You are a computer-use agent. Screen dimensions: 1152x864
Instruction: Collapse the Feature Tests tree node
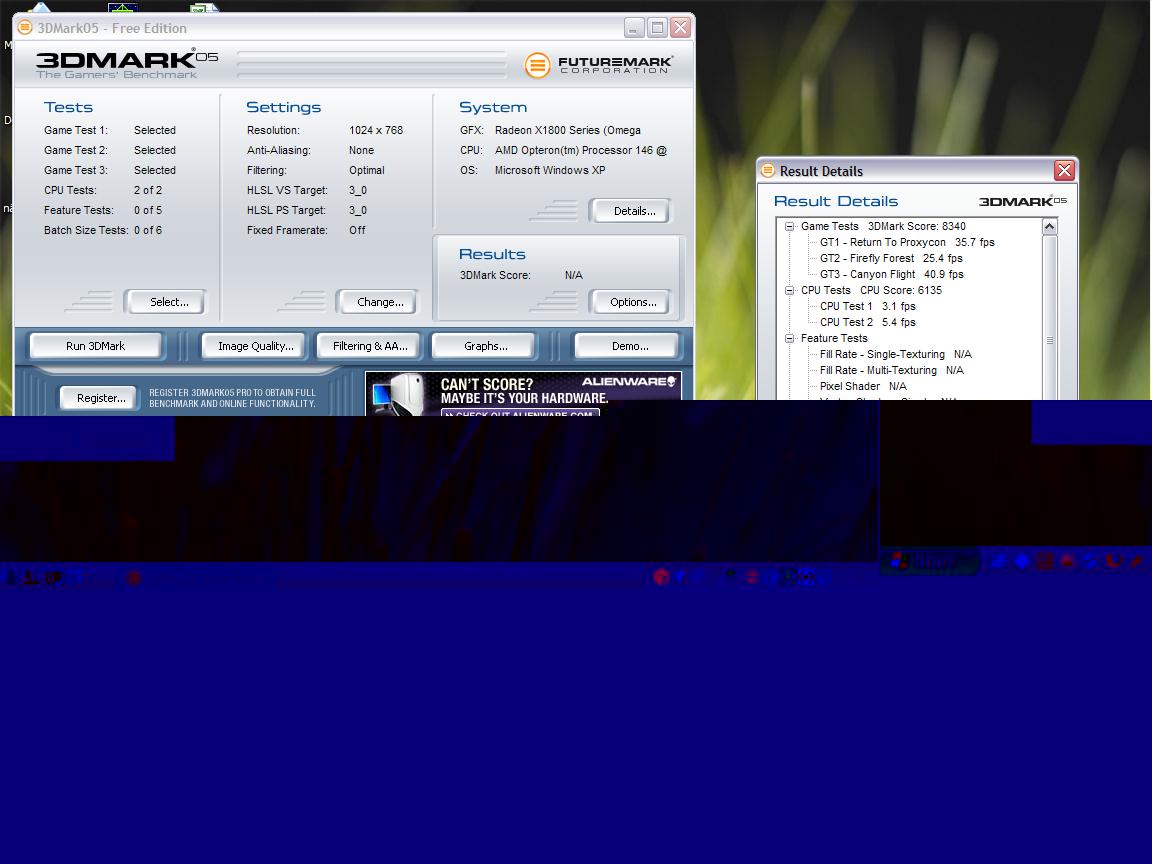point(790,339)
